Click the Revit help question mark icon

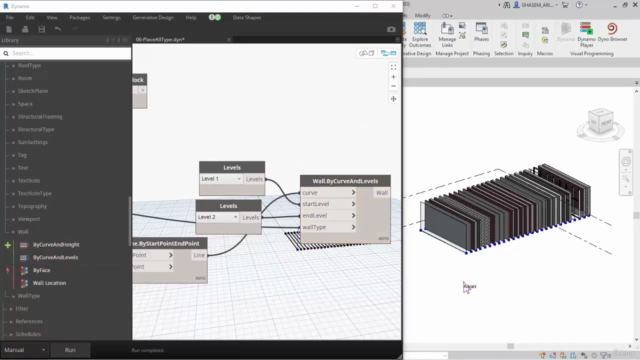tap(579, 5)
